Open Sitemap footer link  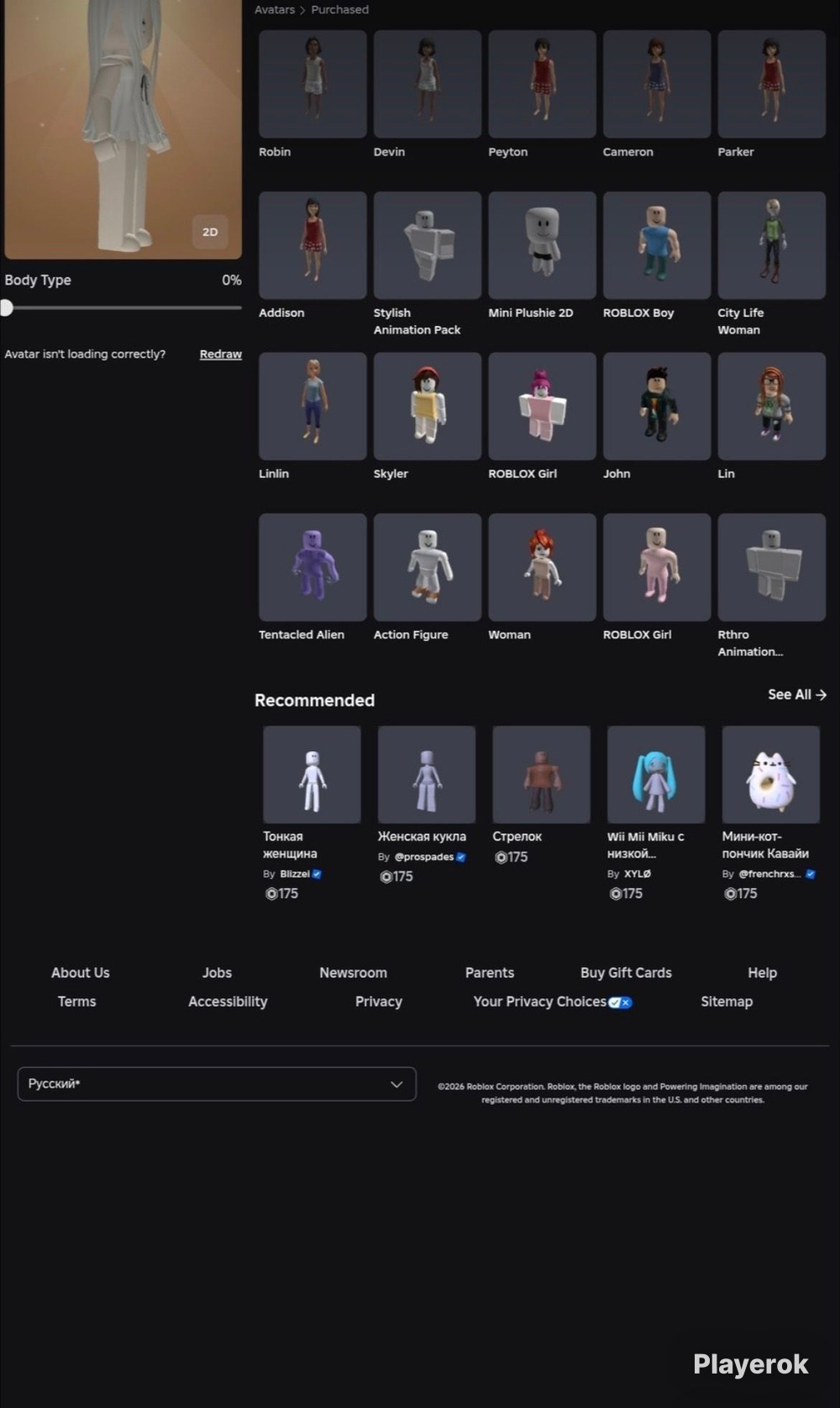(x=727, y=1001)
